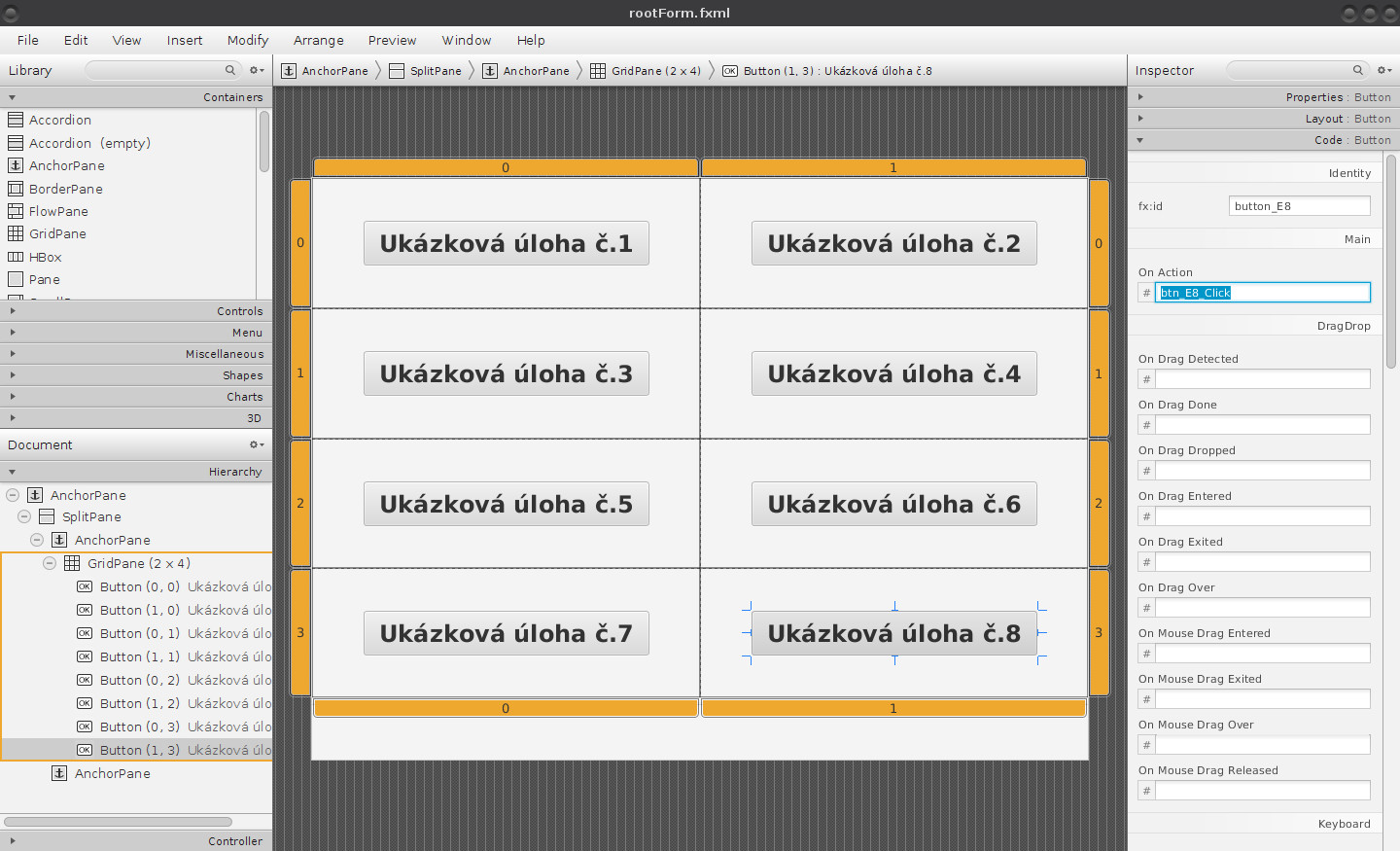Image resolution: width=1400 pixels, height=851 pixels.
Task: Collapse the GridPane (2 x 4) hierarchy node
Action: coord(50,563)
